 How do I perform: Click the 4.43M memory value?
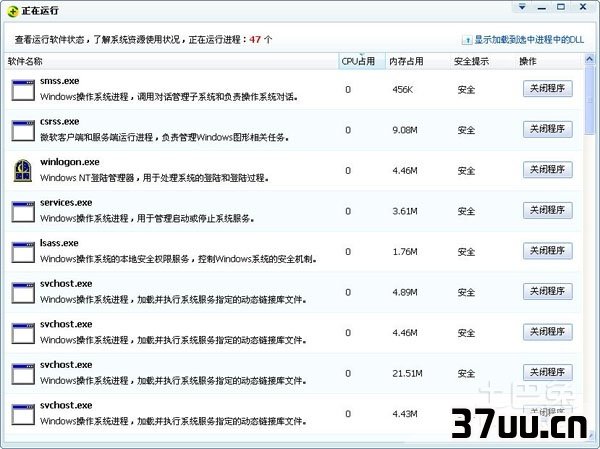click(x=405, y=415)
